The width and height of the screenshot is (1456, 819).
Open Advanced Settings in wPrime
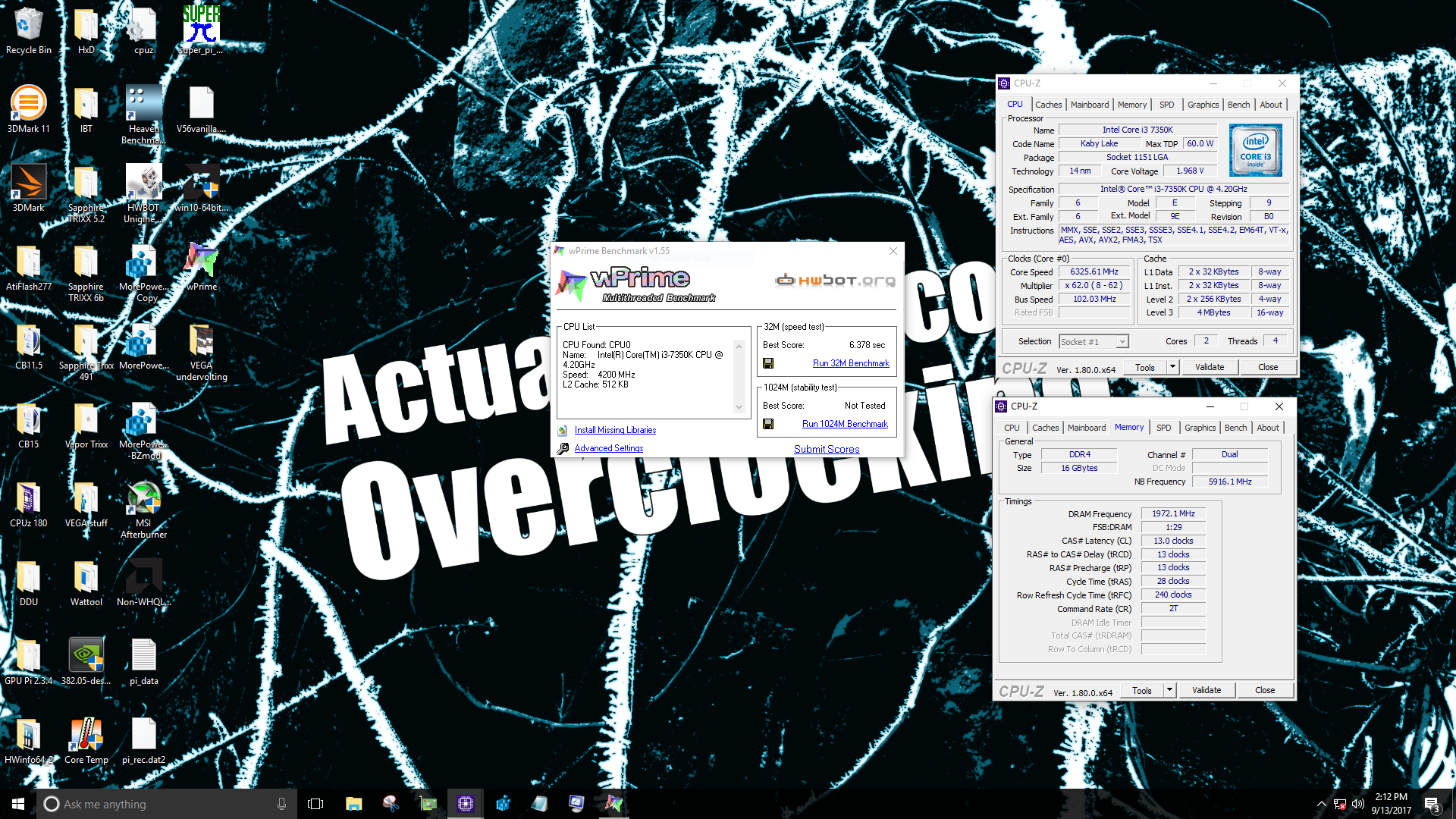(608, 448)
